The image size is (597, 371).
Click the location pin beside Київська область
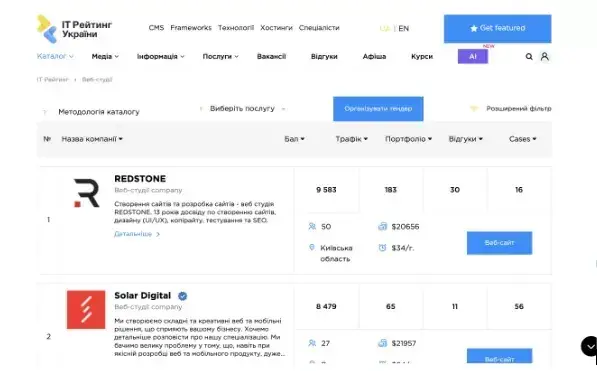(x=312, y=248)
